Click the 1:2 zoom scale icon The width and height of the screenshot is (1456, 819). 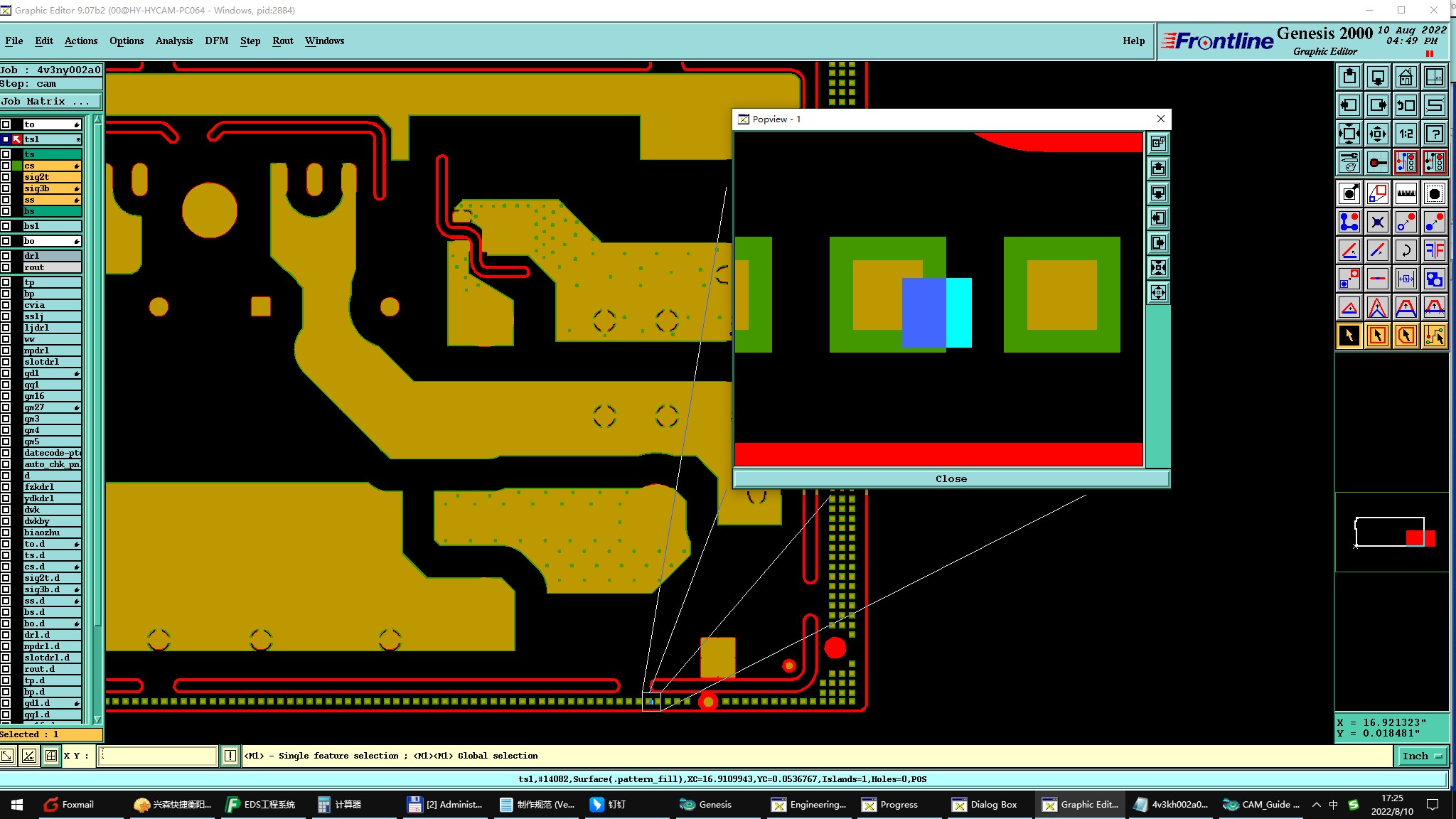tap(1406, 134)
